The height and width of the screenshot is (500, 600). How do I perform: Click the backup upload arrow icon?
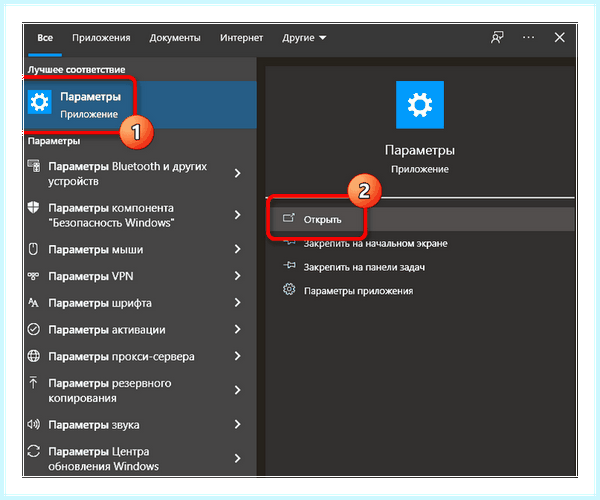tap(34, 382)
